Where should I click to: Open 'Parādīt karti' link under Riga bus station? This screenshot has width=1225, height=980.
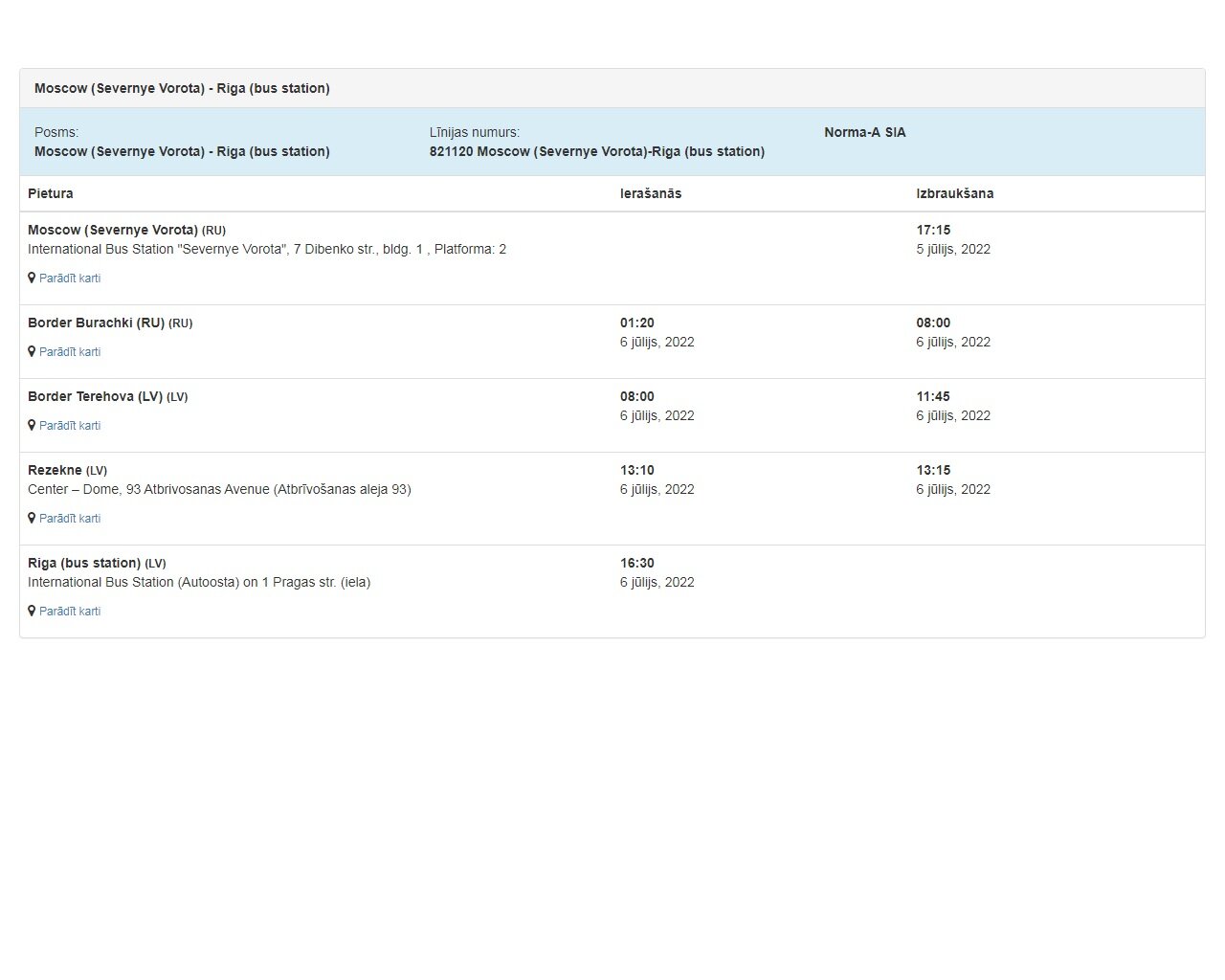(x=70, y=612)
